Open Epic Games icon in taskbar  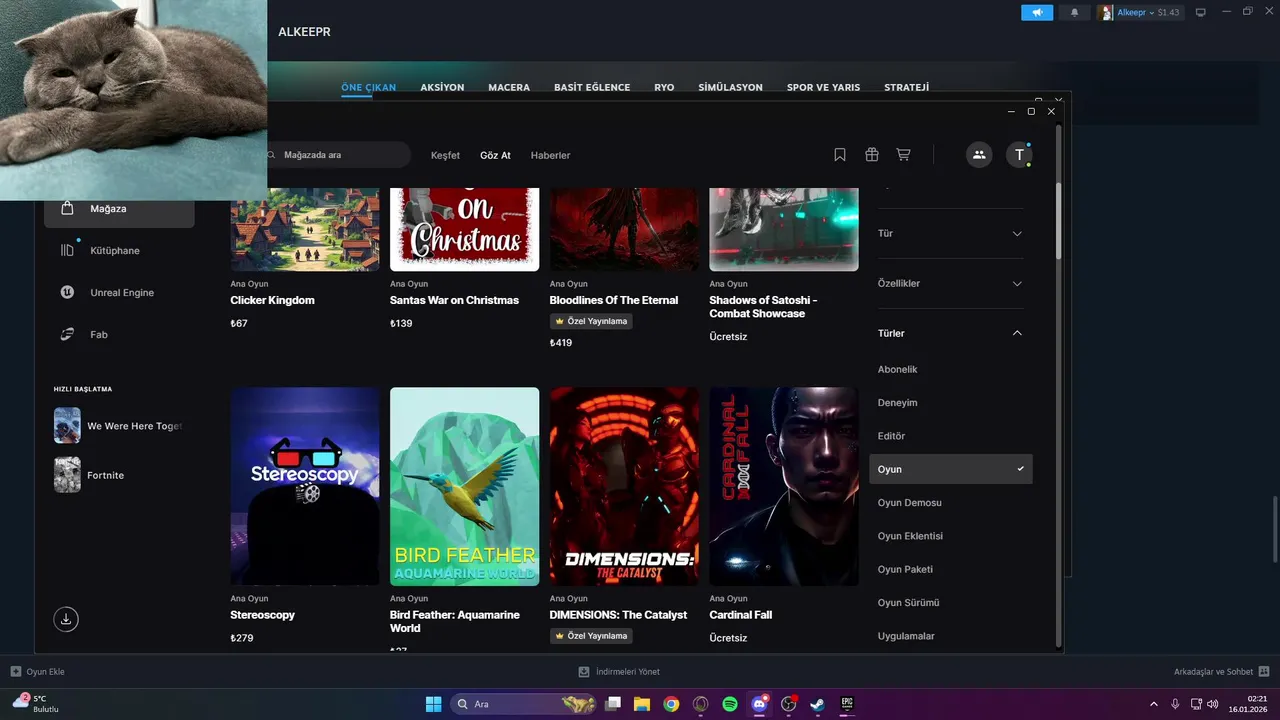(x=847, y=704)
